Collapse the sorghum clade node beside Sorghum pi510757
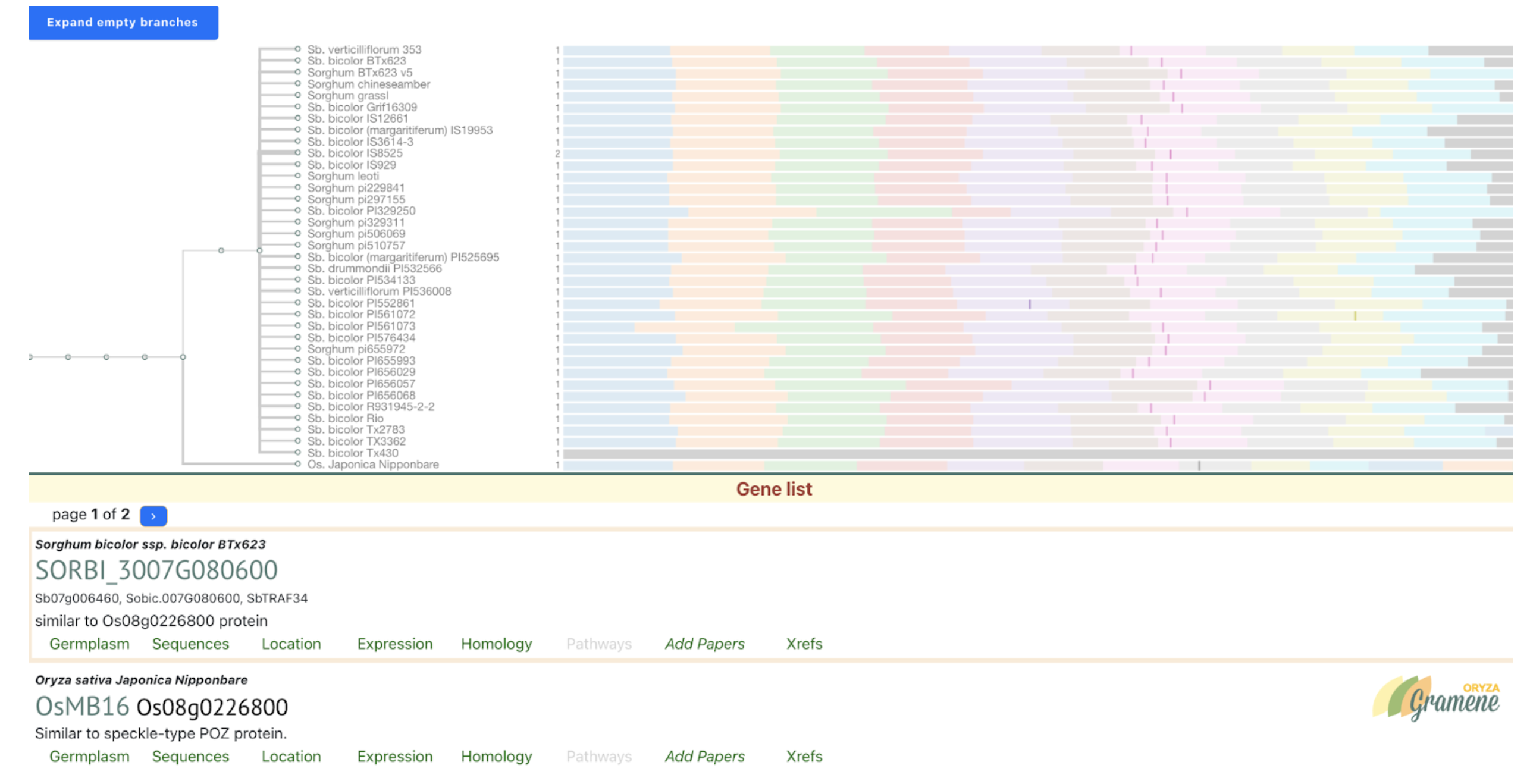This screenshot has height=784, width=1530. (x=259, y=250)
